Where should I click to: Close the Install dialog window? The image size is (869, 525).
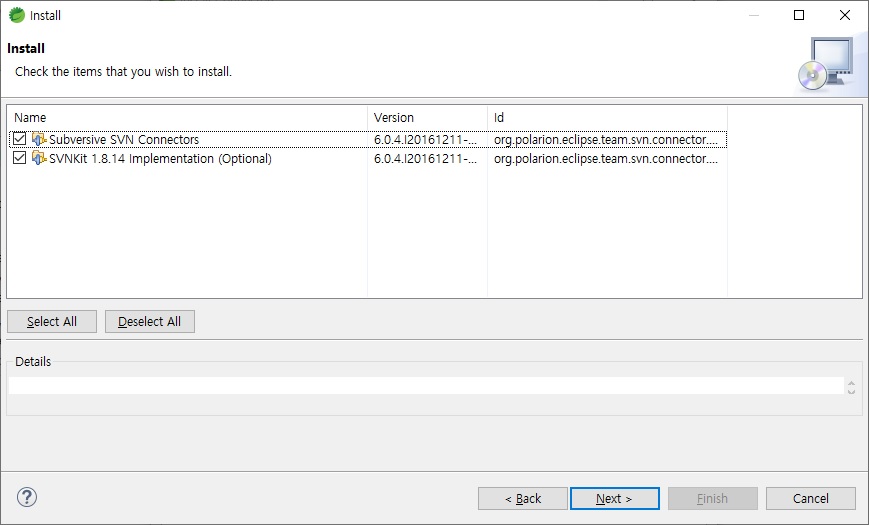[845, 15]
